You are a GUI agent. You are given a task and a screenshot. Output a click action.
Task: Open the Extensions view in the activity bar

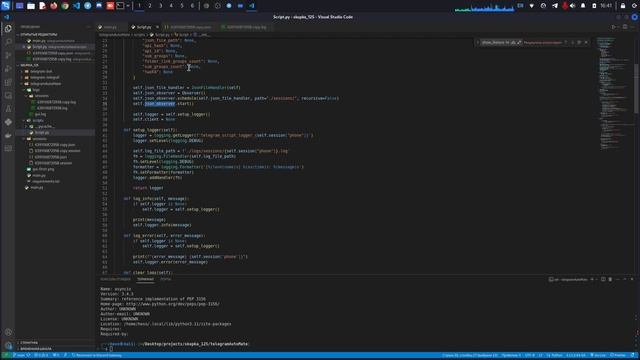[x=8, y=82]
